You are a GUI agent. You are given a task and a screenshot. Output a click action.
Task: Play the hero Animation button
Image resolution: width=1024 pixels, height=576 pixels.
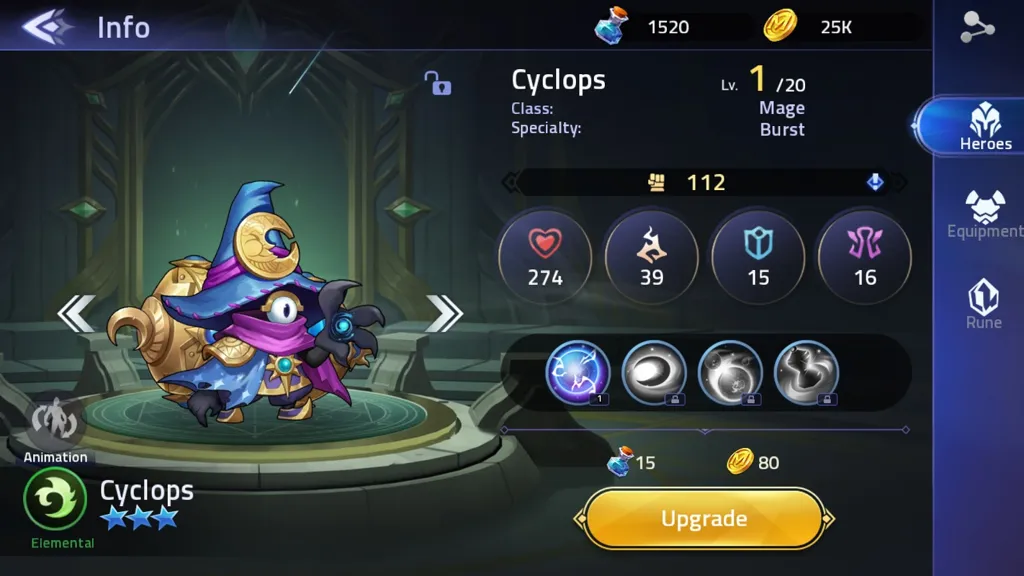[x=55, y=430]
